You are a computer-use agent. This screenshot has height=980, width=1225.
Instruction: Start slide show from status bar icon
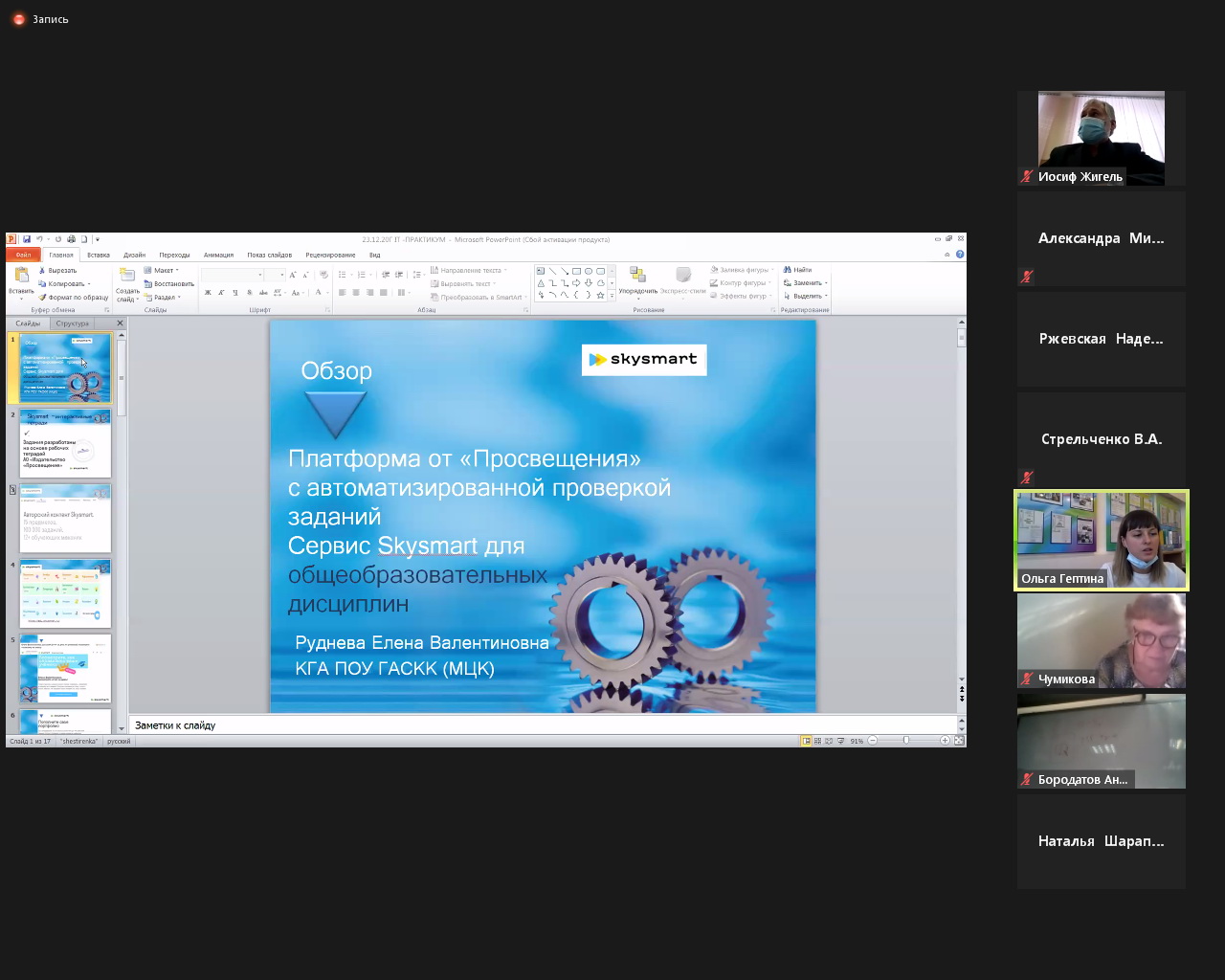(x=840, y=741)
